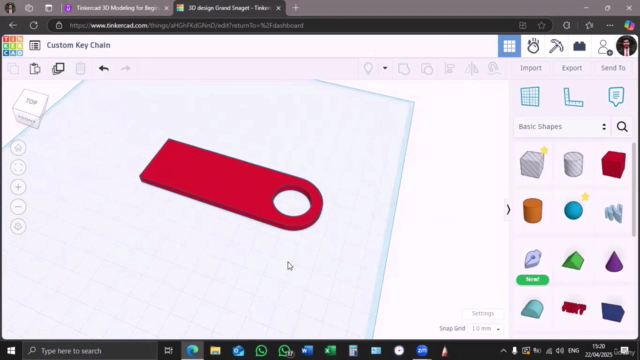Screen dimensions: 640x360
Task: Click the Cruise tool icon
Action: (x=494, y=69)
